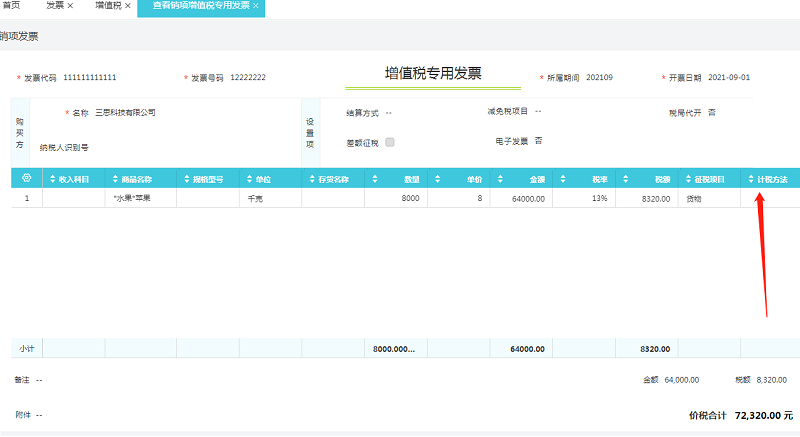The width and height of the screenshot is (800, 437).
Task: Open the 发票 tab
Action: (x=54, y=6)
